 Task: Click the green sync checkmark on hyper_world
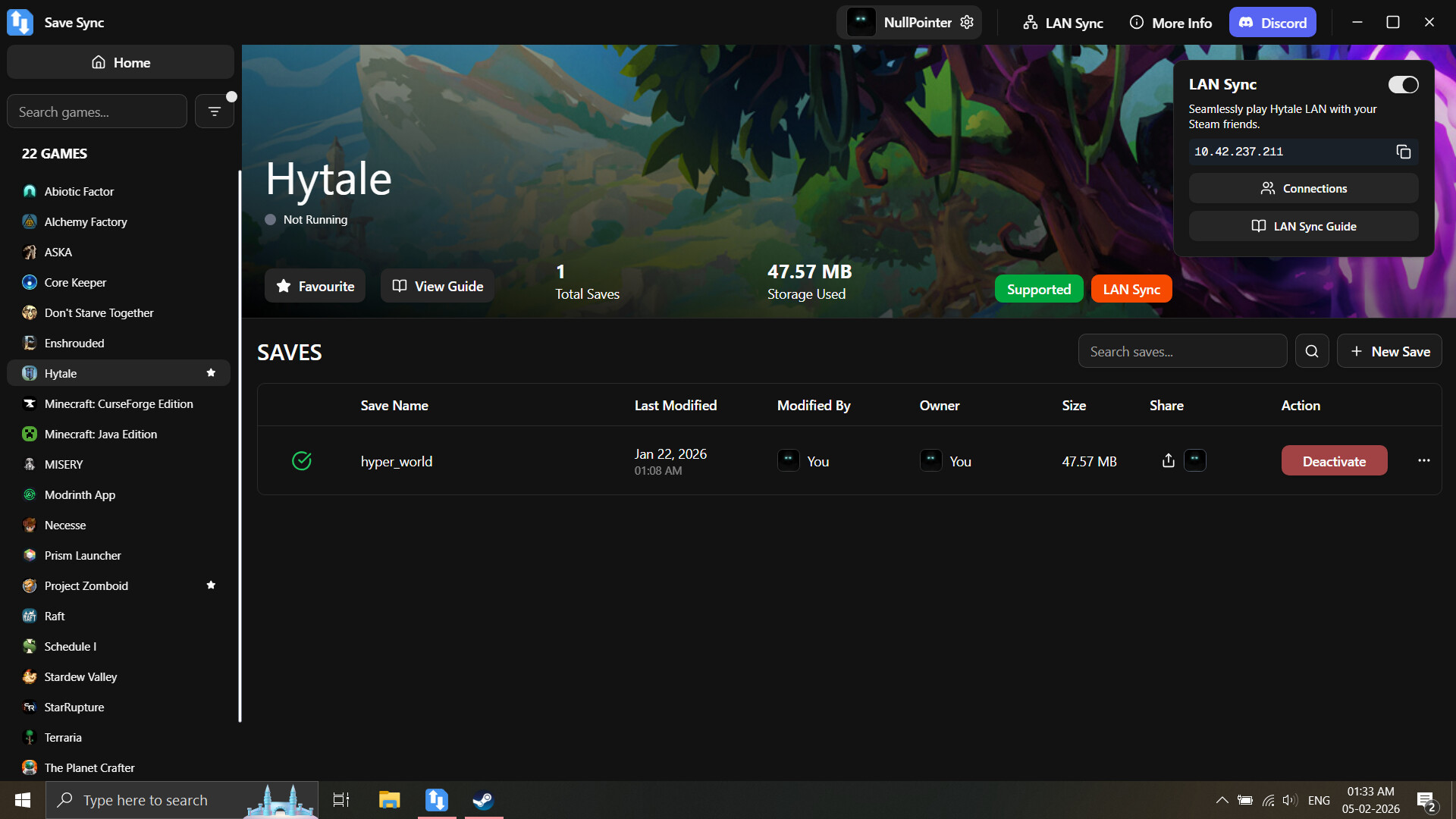point(301,460)
